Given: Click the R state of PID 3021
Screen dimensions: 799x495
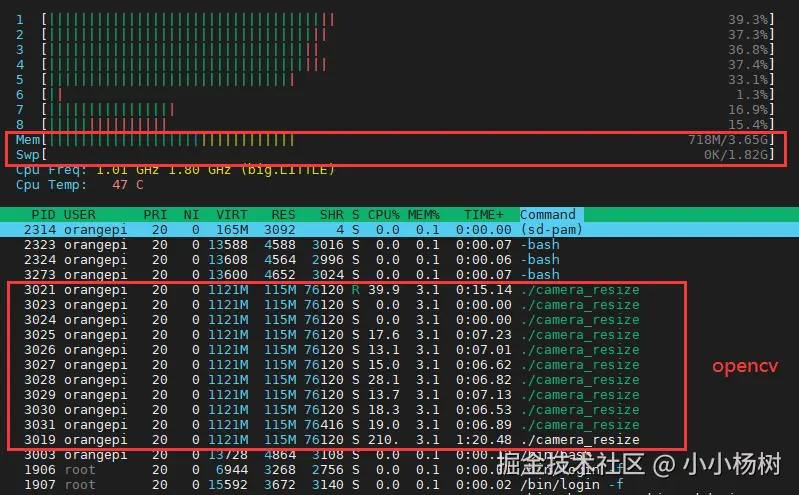Looking at the screenshot, I should click(x=355, y=290).
